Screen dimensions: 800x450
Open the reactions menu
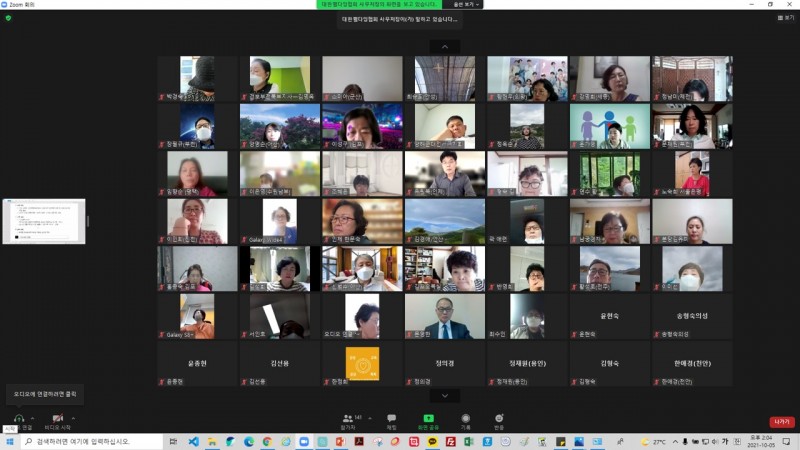499,418
